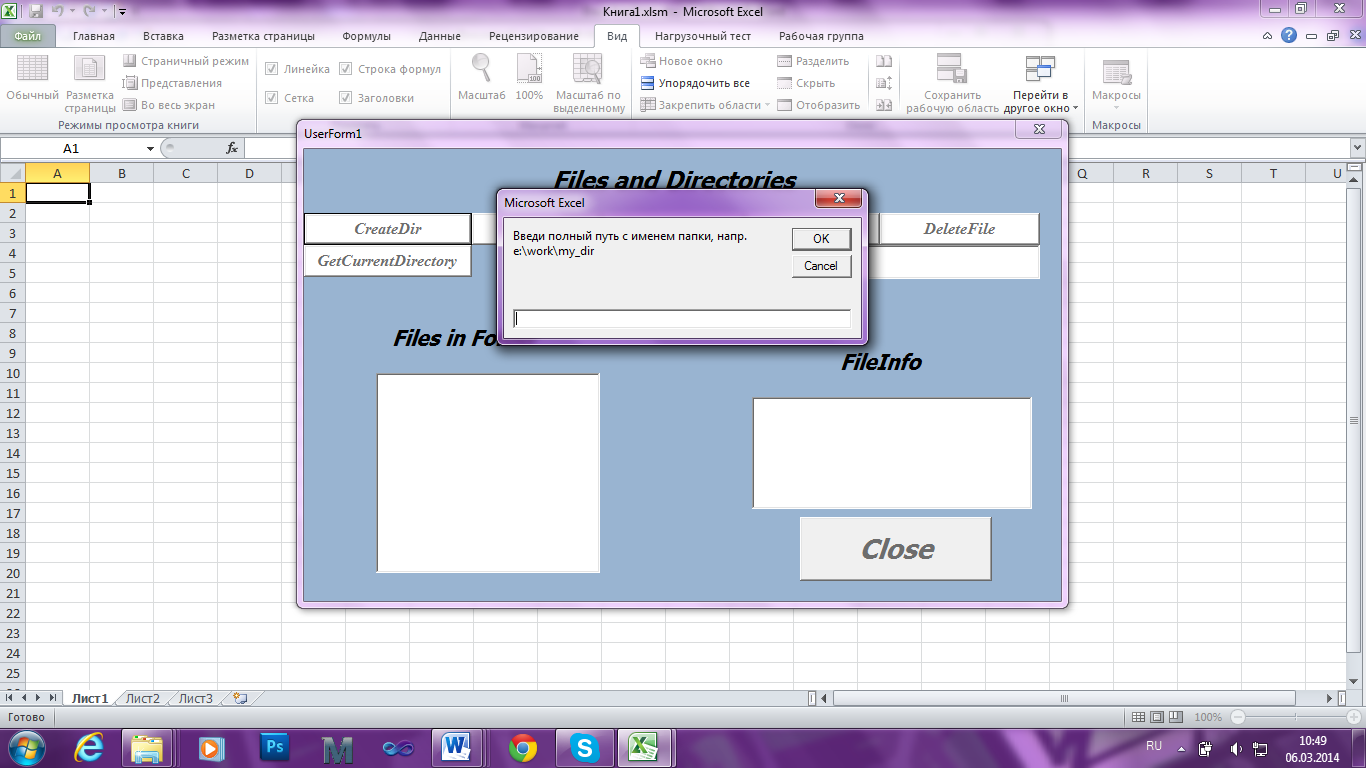Click the folder path input field
Image resolution: width=1366 pixels, height=768 pixels.
pos(682,318)
